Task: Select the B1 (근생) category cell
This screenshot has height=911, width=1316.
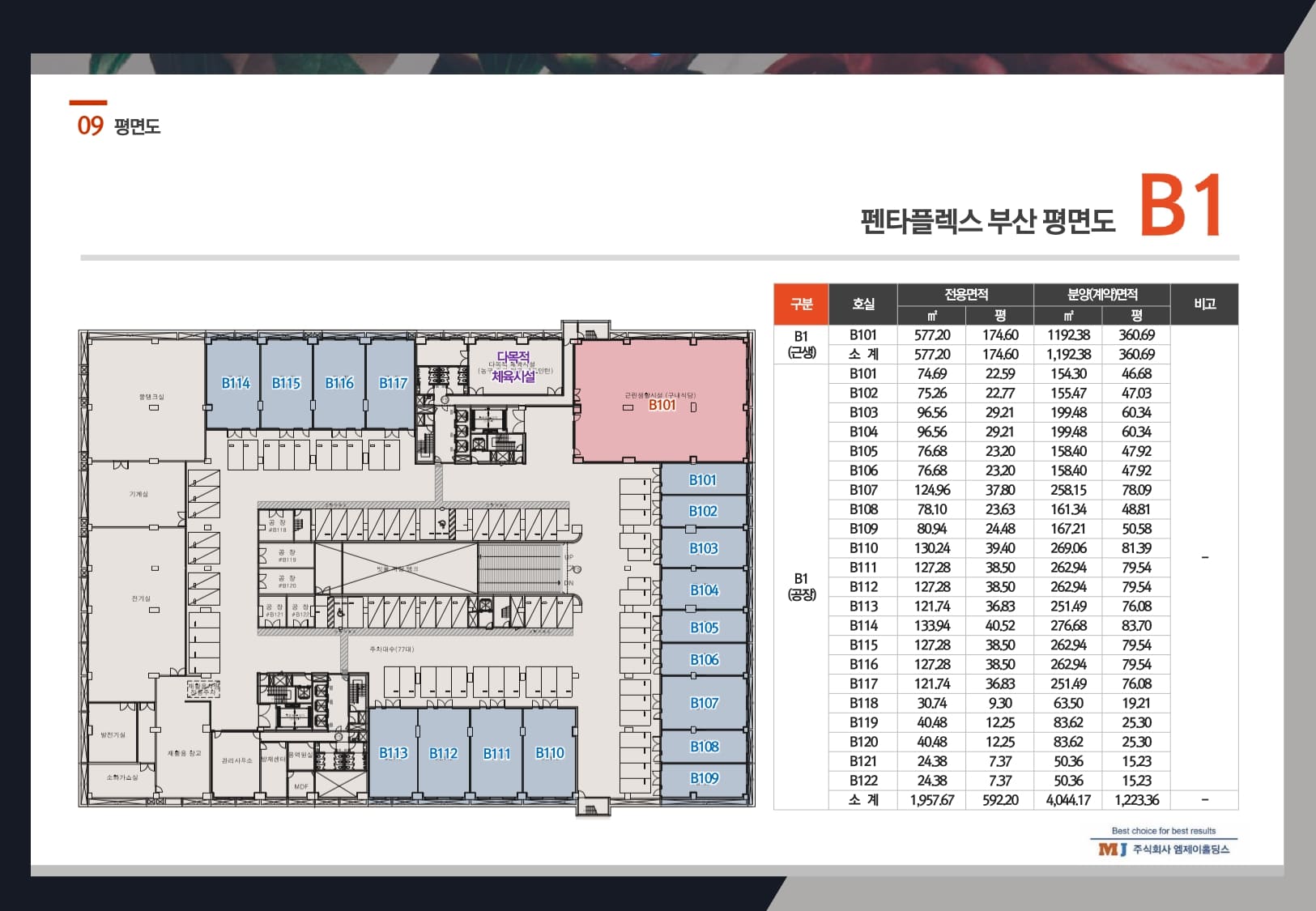Action: coord(802,345)
